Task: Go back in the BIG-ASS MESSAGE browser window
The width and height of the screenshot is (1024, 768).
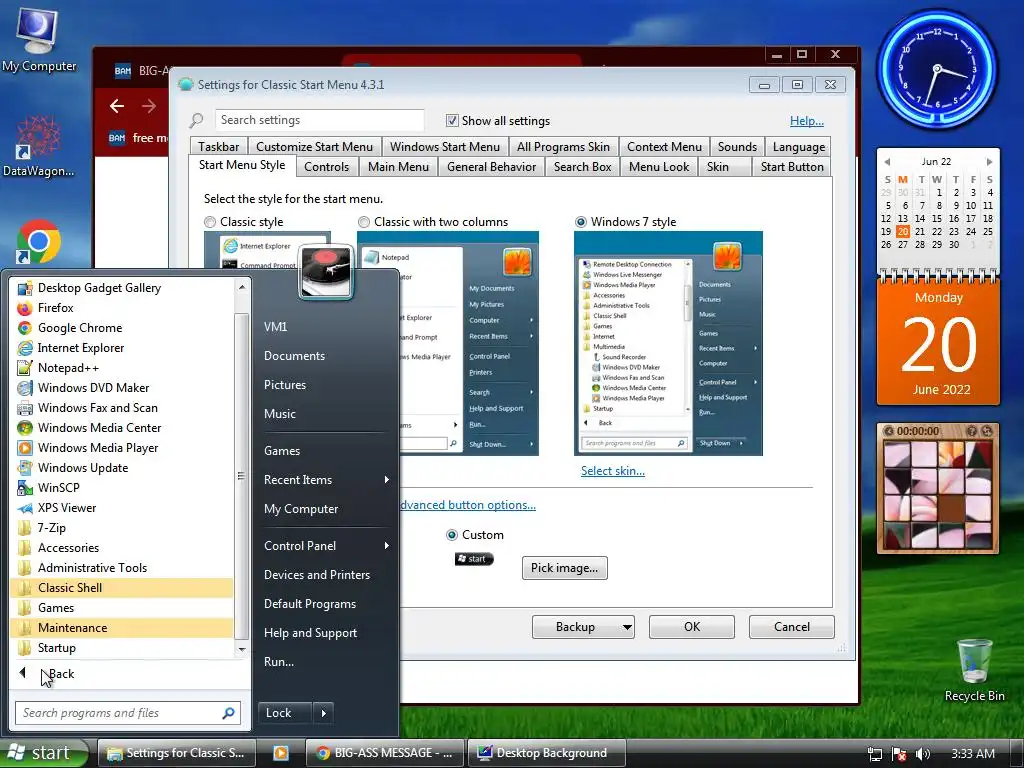Action: click(117, 106)
